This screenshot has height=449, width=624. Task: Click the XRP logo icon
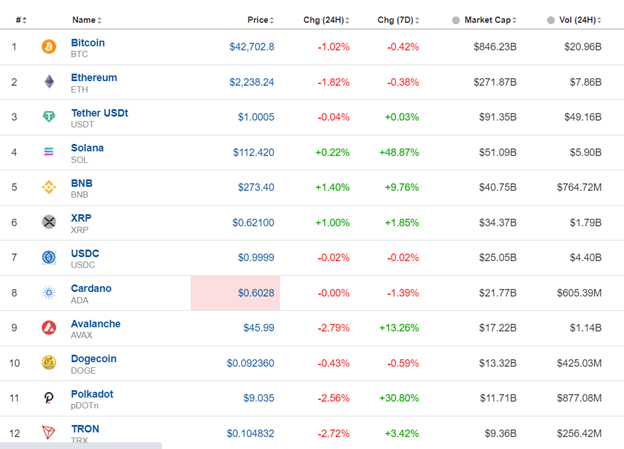click(x=49, y=222)
